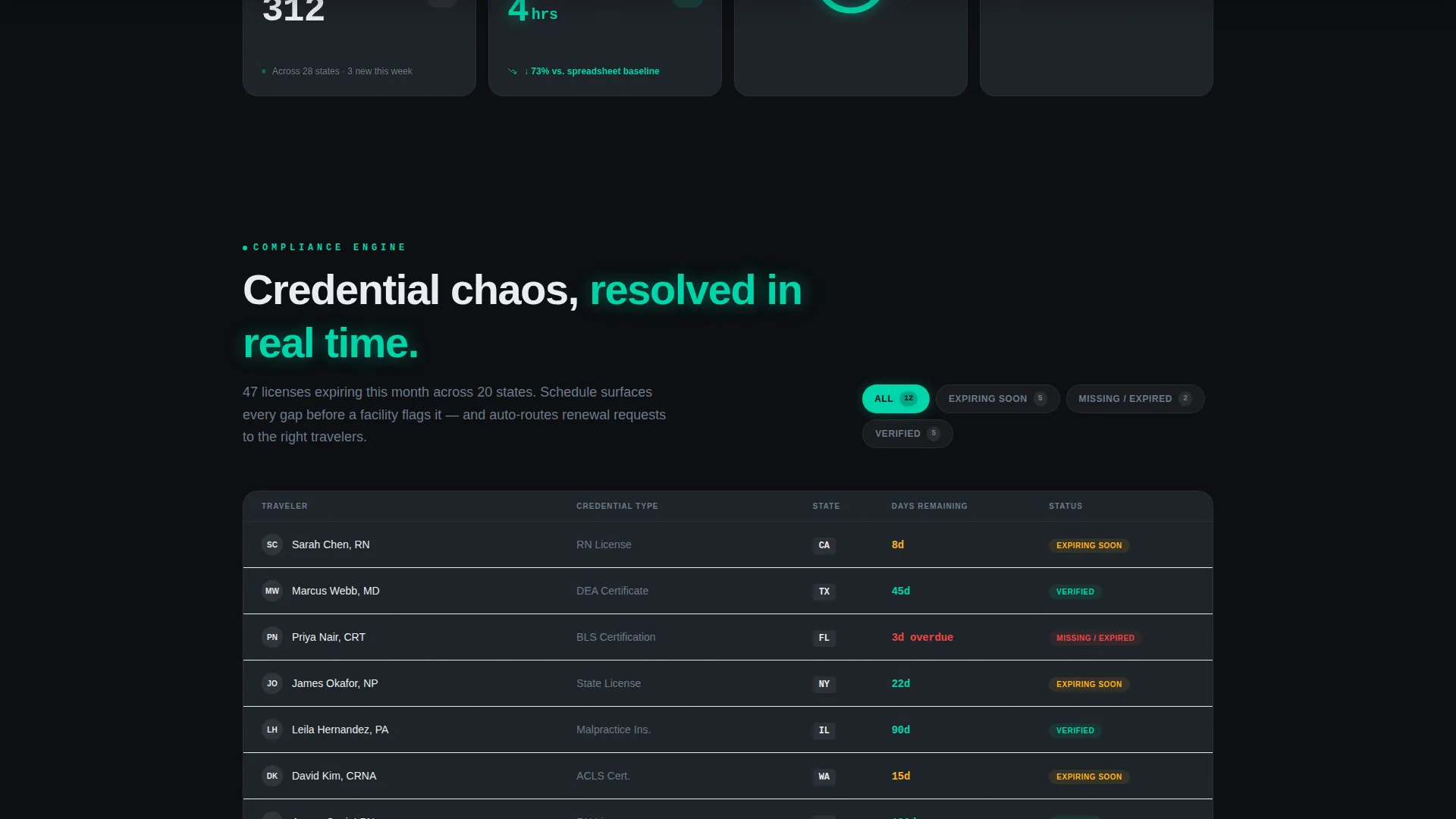Click the MW avatar for Marcus Webb
The width and height of the screenshot is (1456, 819).
point(272,591)
